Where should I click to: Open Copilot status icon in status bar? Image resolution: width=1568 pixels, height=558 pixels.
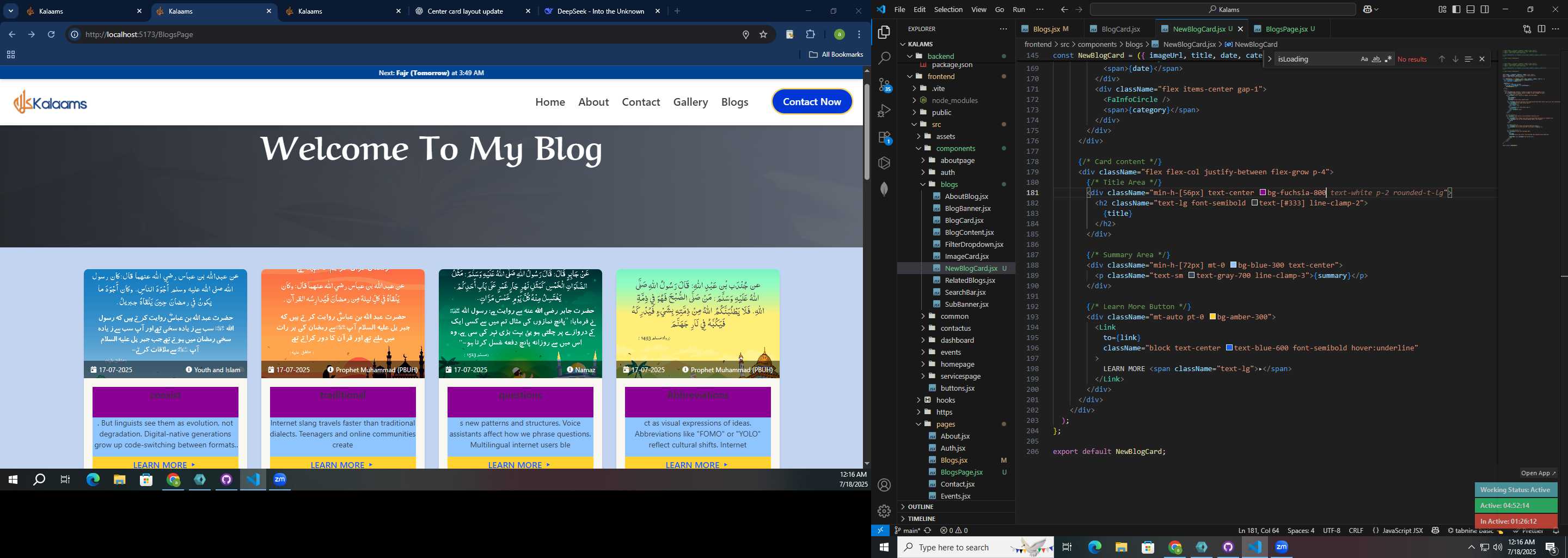(x=1435, y=531)
